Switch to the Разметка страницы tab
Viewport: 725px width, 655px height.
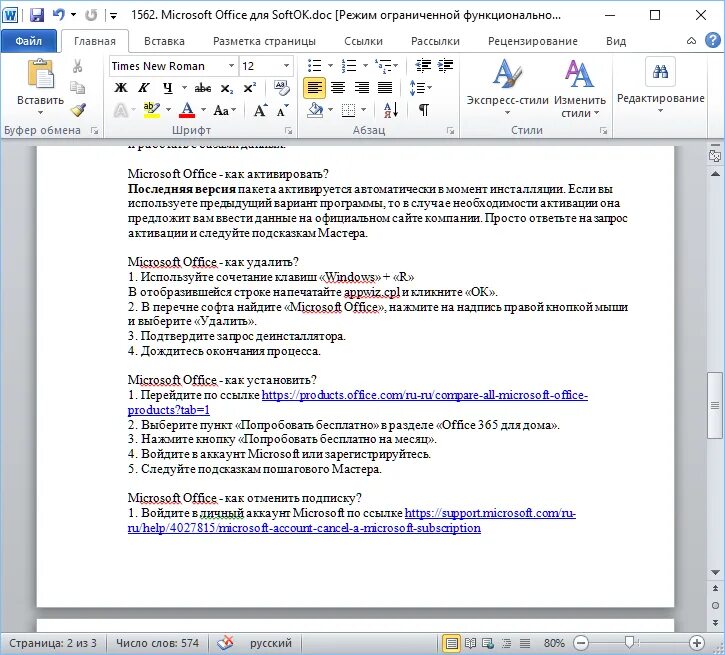(264, 41)
